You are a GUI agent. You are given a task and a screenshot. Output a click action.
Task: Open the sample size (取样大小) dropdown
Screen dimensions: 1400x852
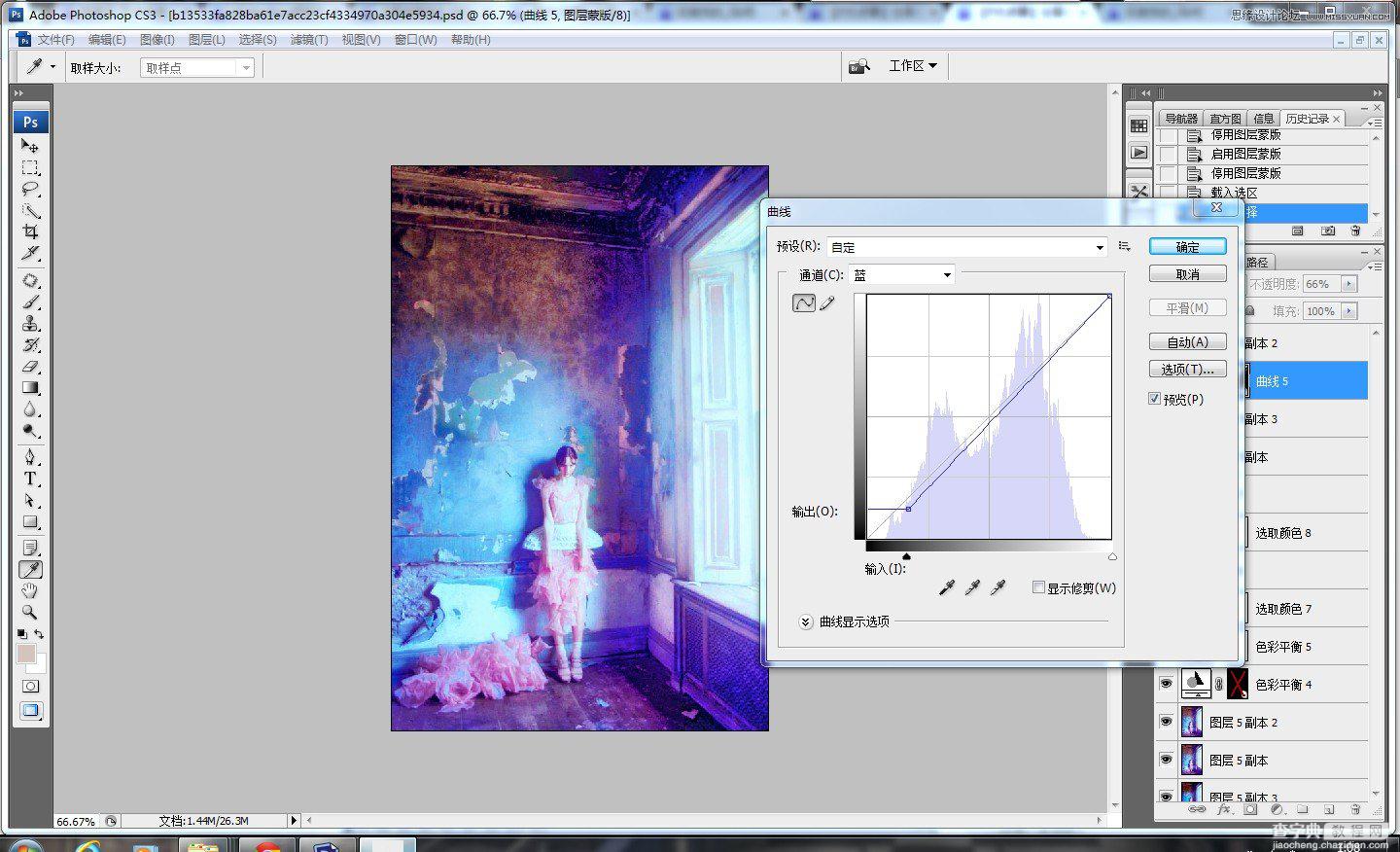coord(197,67)
